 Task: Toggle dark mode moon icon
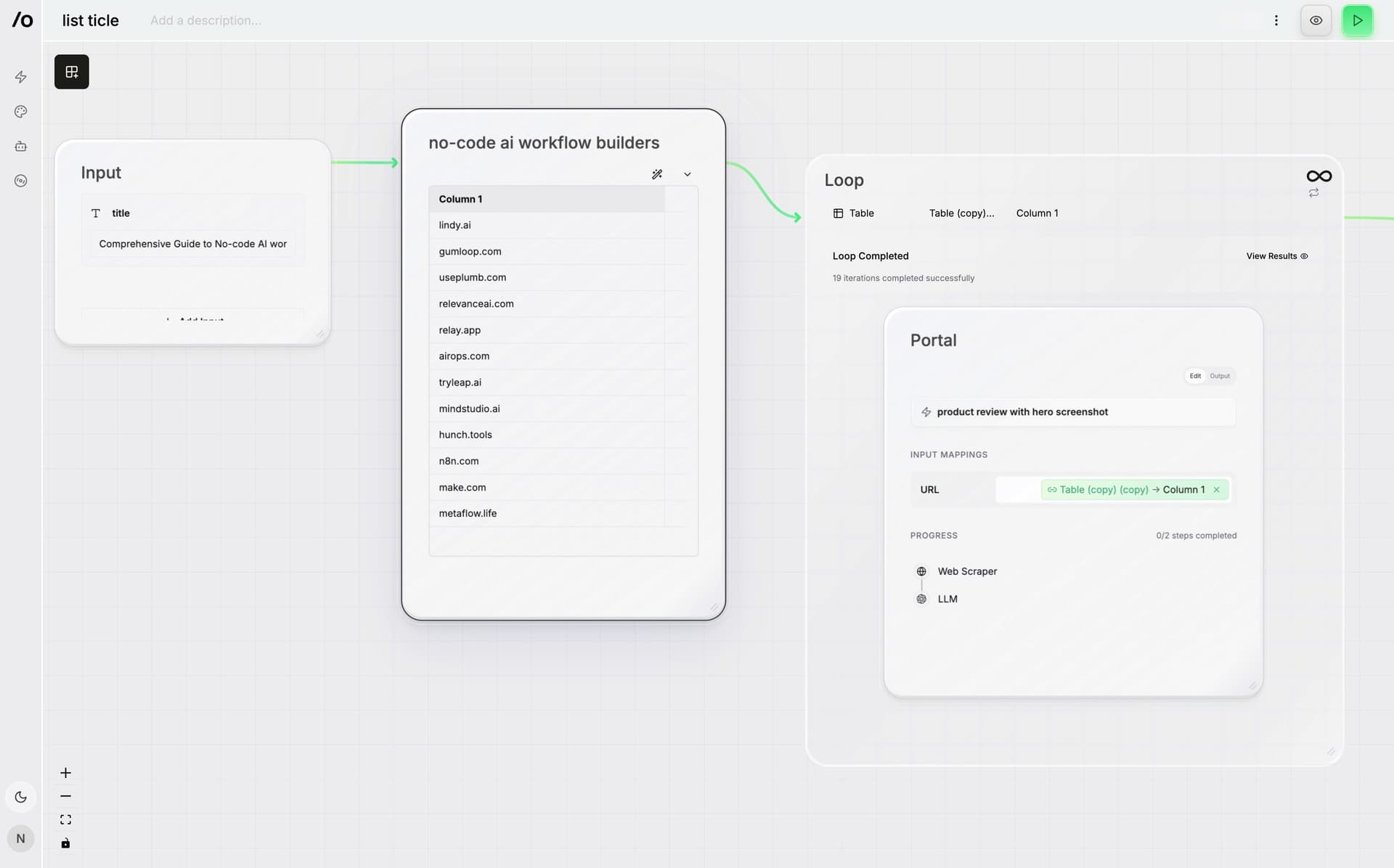point(21,797)
